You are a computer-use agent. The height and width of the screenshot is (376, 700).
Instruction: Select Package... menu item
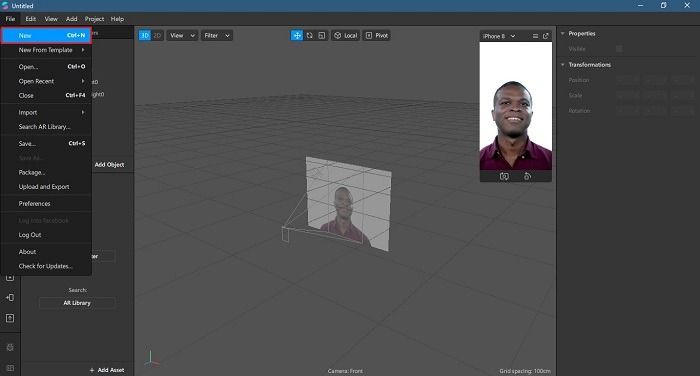[46, 172]
